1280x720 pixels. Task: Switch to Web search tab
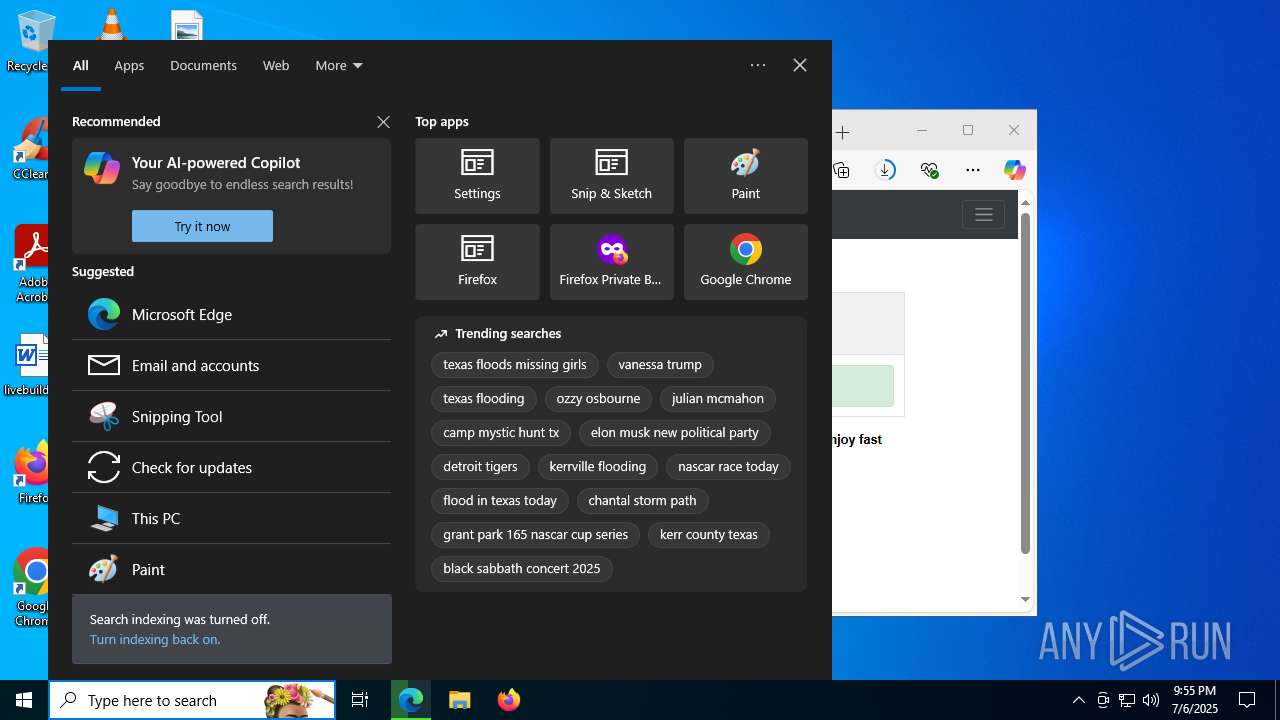click(276, 65)
